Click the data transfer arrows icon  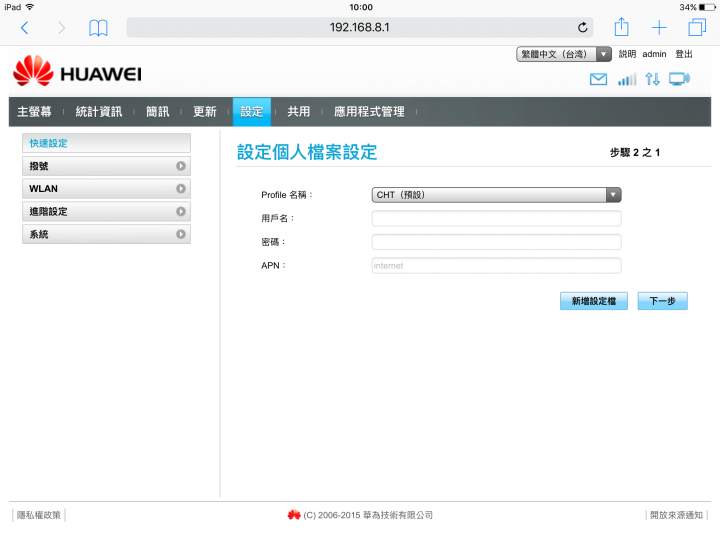pyautogui.click(x=652, y=79)
